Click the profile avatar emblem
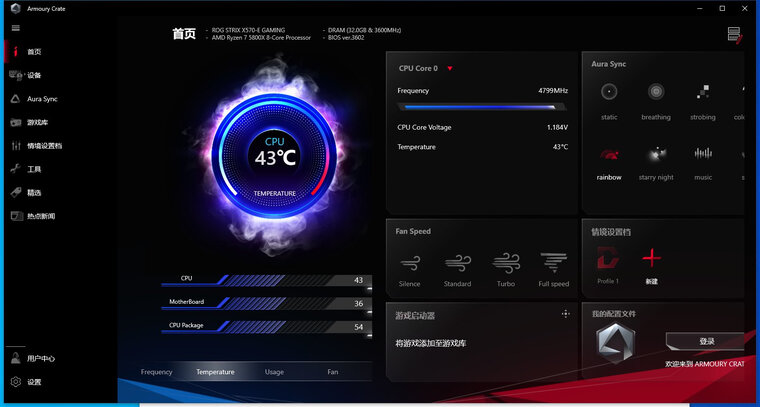This screenshot has height=407, width=760. 615,343
